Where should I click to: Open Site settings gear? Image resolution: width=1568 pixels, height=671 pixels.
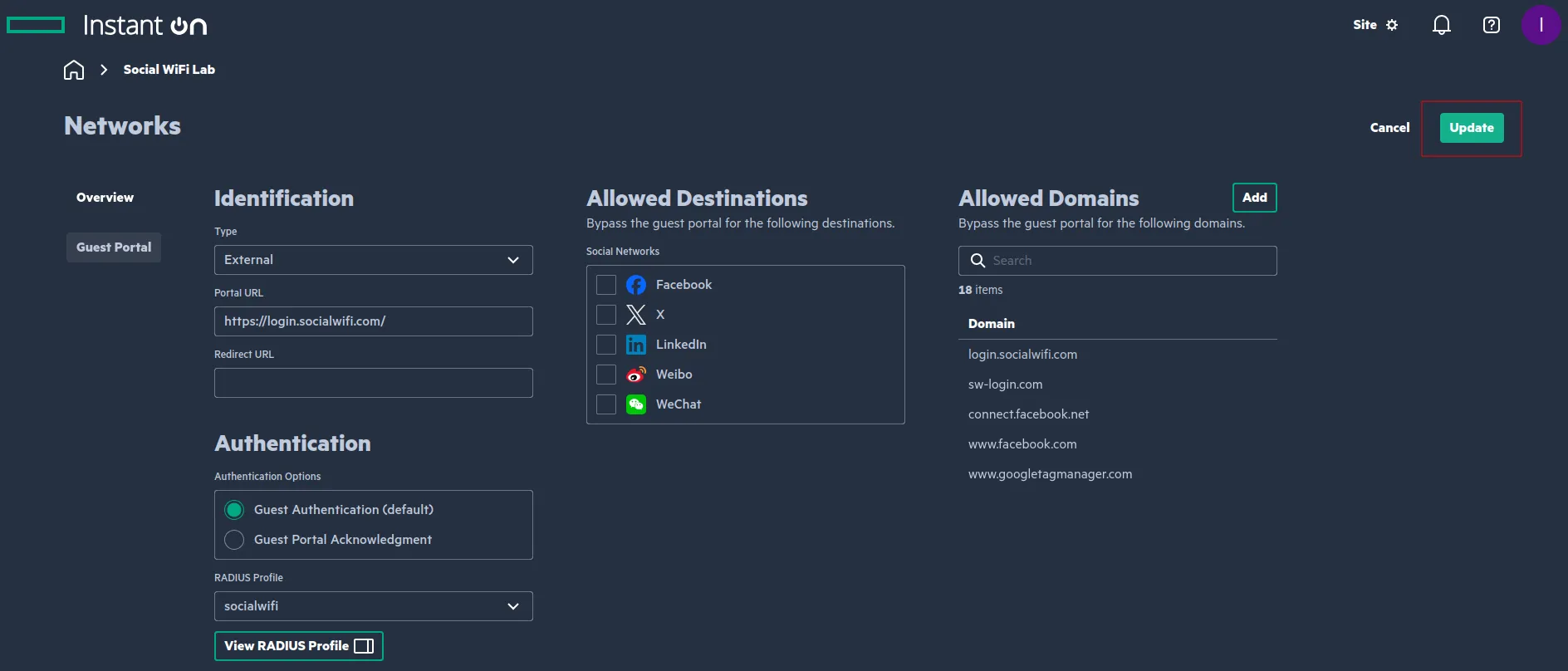tap(1392, 25)
